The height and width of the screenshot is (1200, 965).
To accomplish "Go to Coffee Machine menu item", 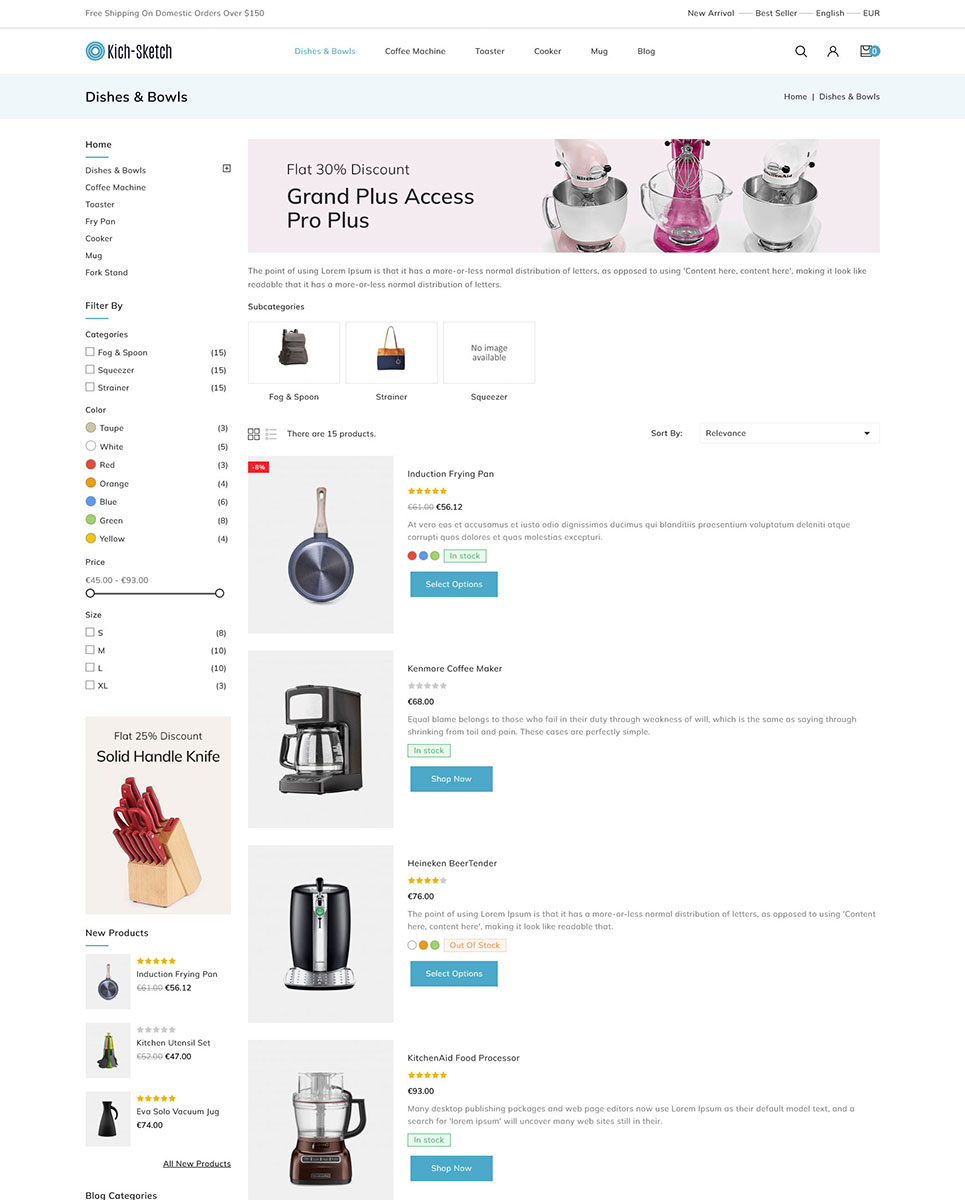I will [415, 51].
